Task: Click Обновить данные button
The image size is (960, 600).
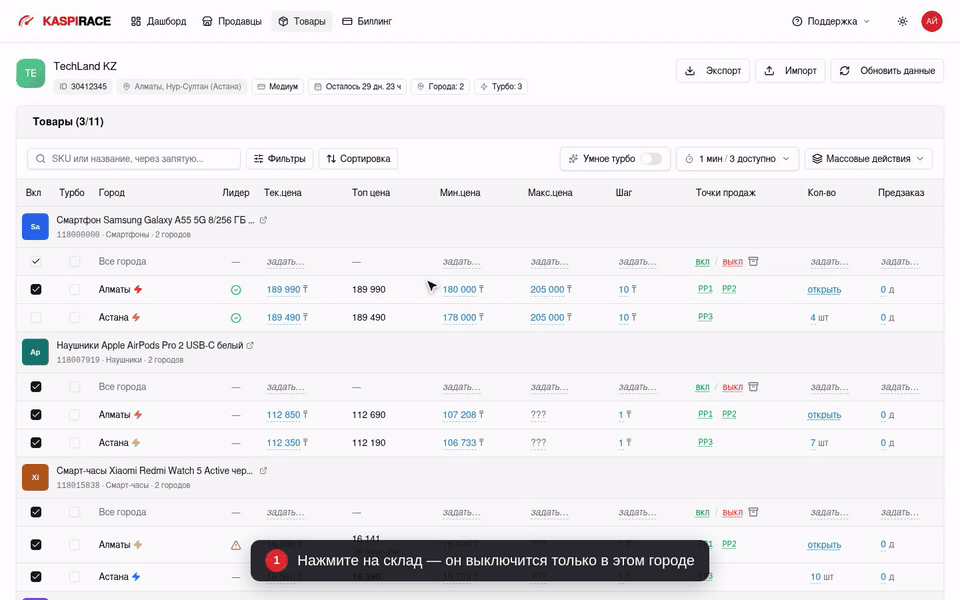Action: 887,70
